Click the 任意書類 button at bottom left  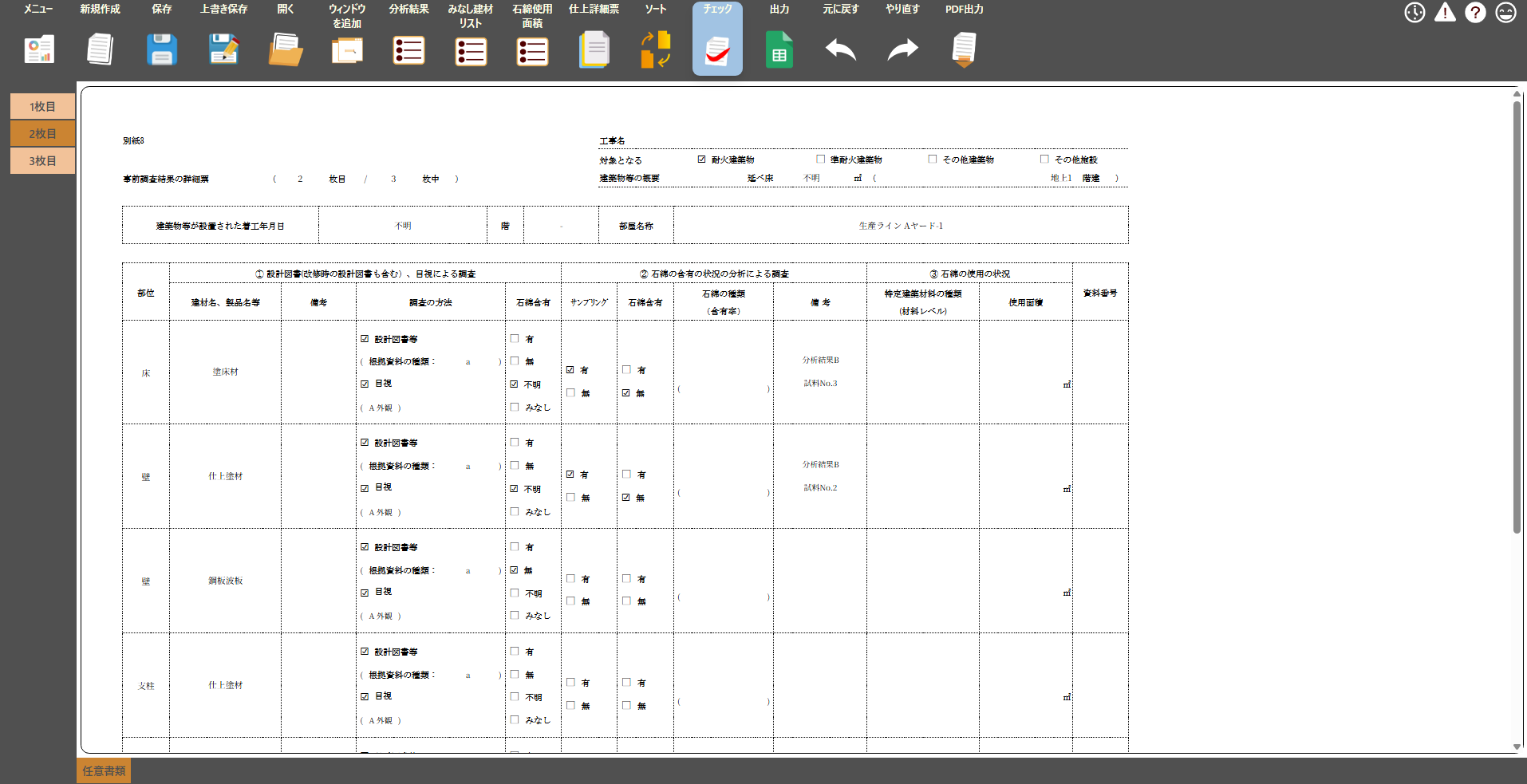coord(102,770)
